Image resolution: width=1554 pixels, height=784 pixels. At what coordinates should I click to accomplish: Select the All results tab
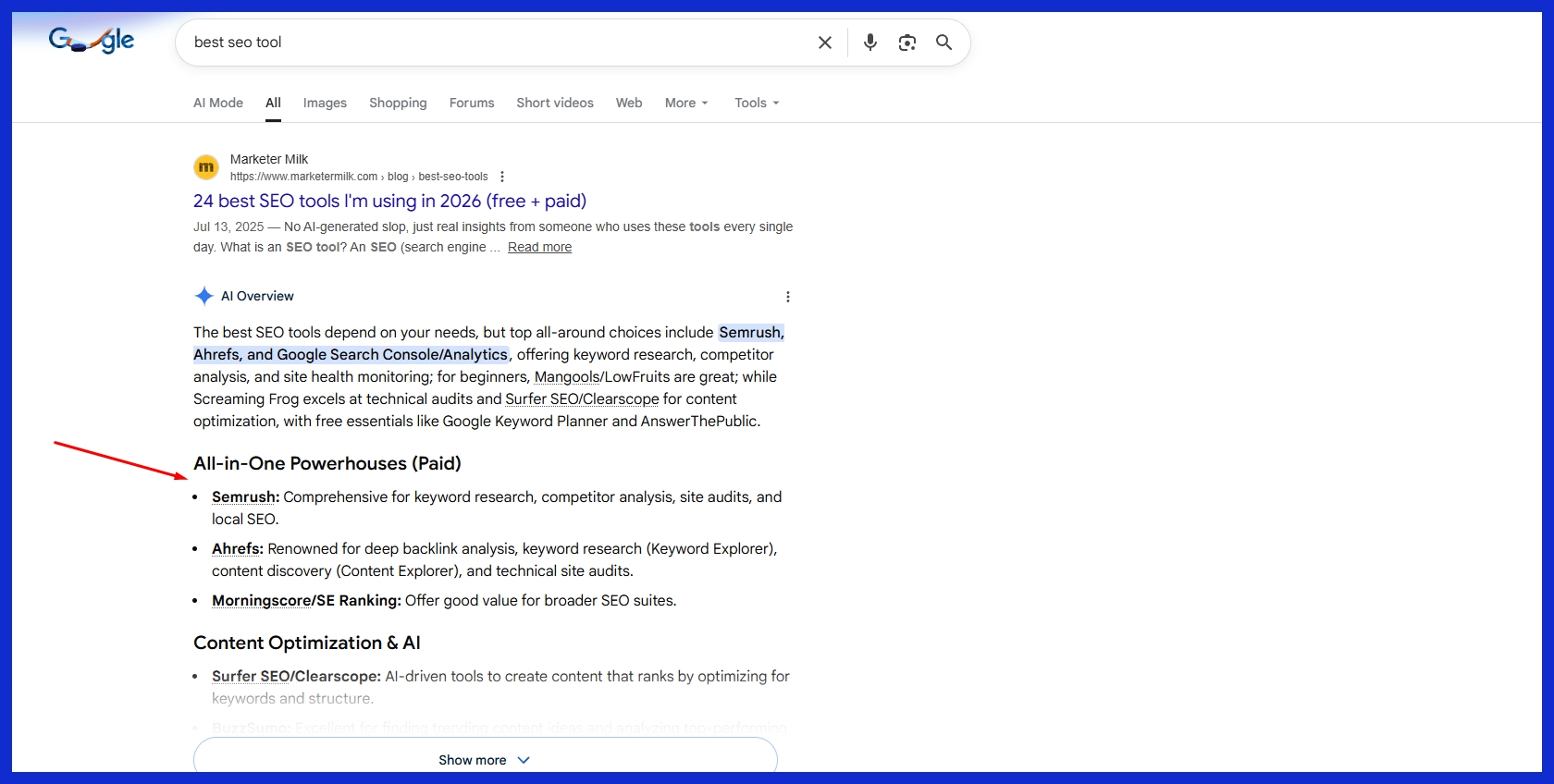click(x=273, y=103)
